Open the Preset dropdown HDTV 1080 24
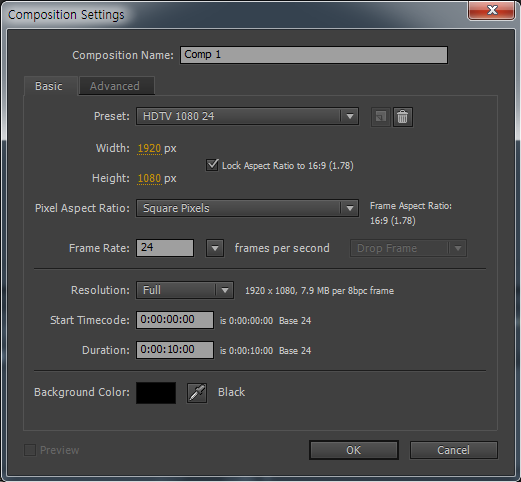 point(247,116)
